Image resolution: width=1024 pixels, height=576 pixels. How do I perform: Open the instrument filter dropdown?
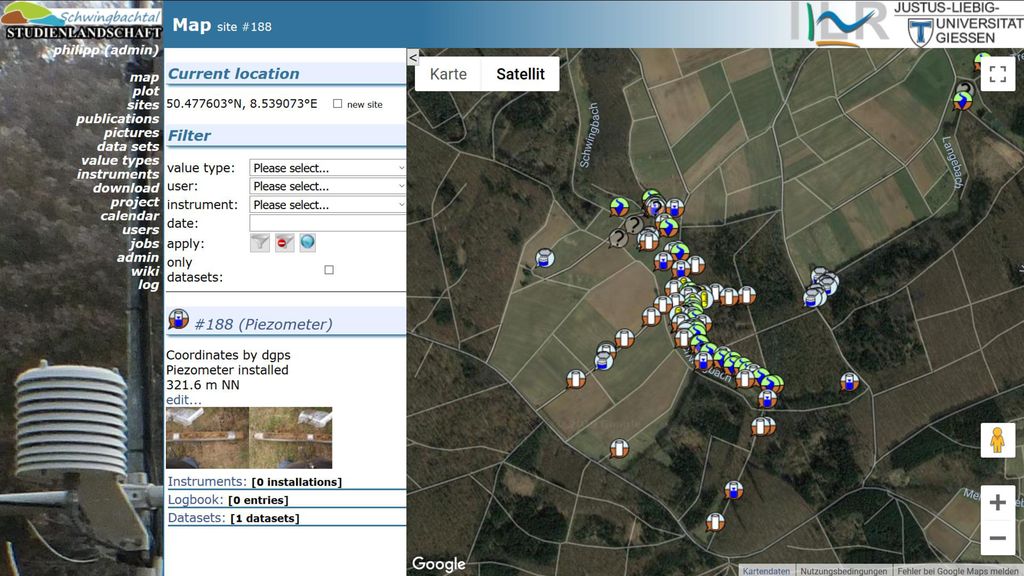pyautogui.click(x=328, y=204)
